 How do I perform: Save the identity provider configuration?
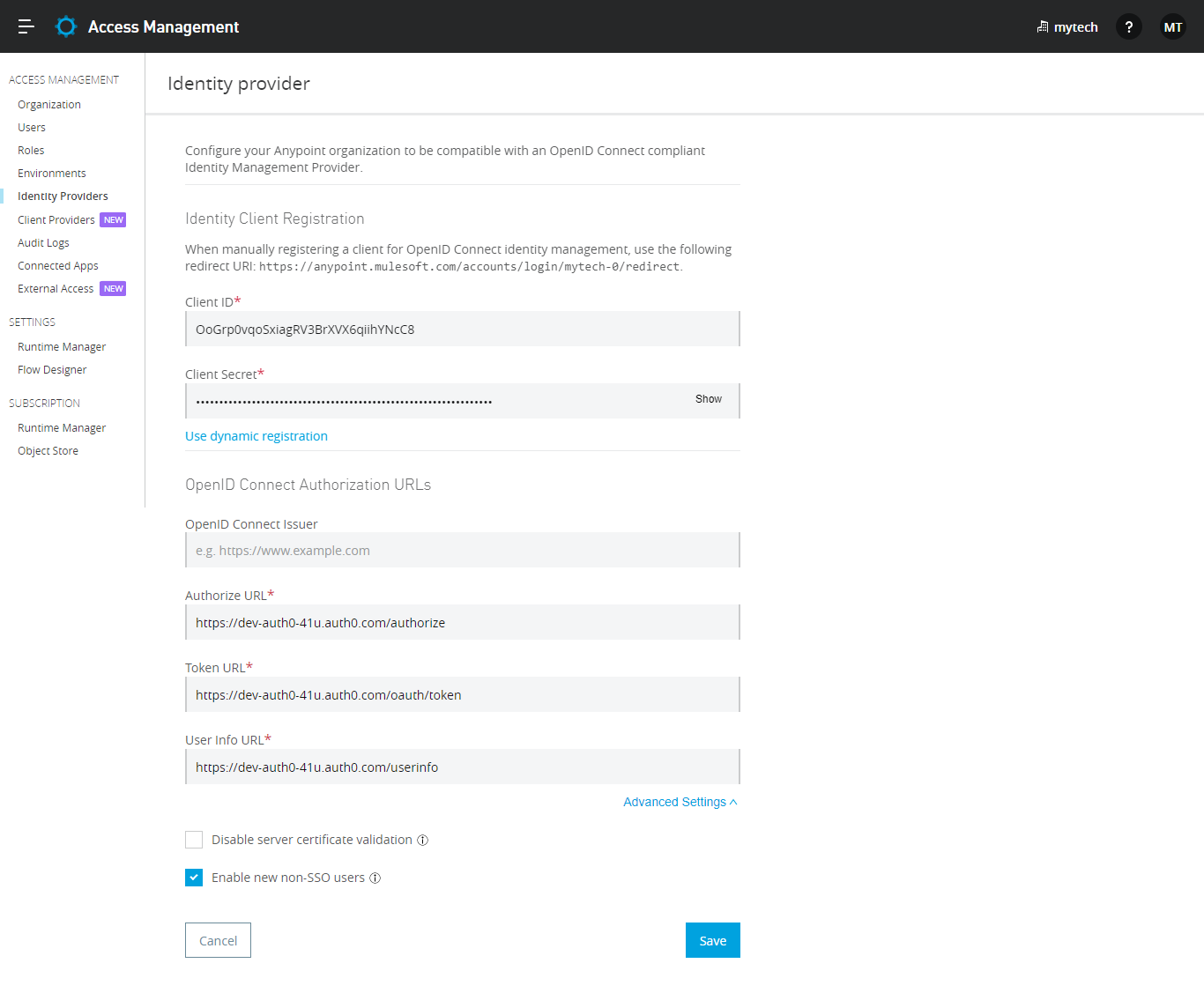point(712,940)
